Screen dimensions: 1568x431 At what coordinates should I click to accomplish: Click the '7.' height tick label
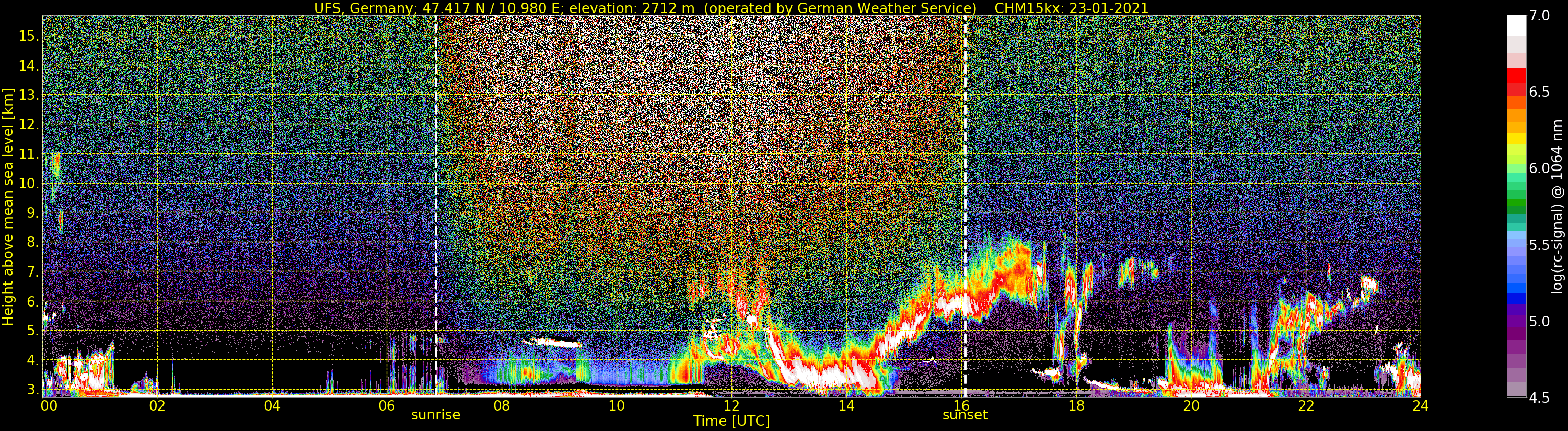(x=32, y=272)
